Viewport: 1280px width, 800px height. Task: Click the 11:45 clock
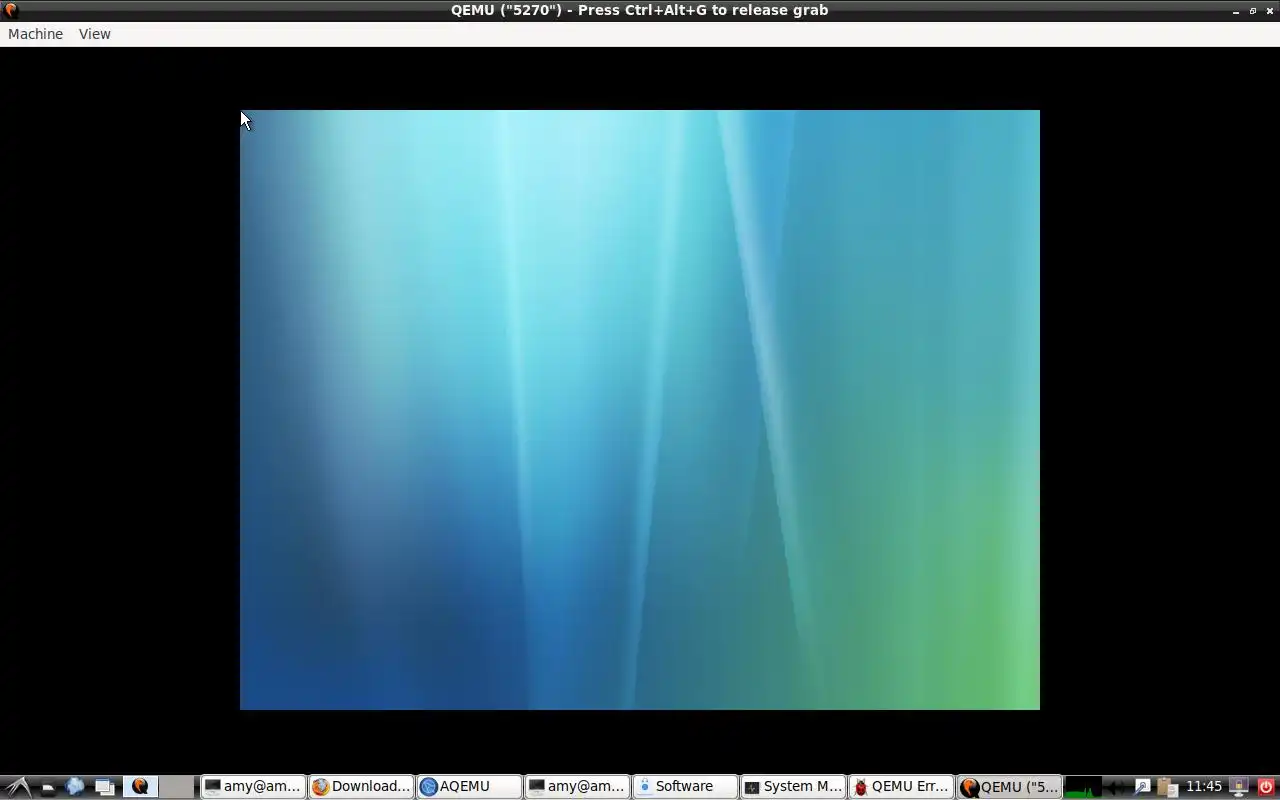tap(1204, 787)
